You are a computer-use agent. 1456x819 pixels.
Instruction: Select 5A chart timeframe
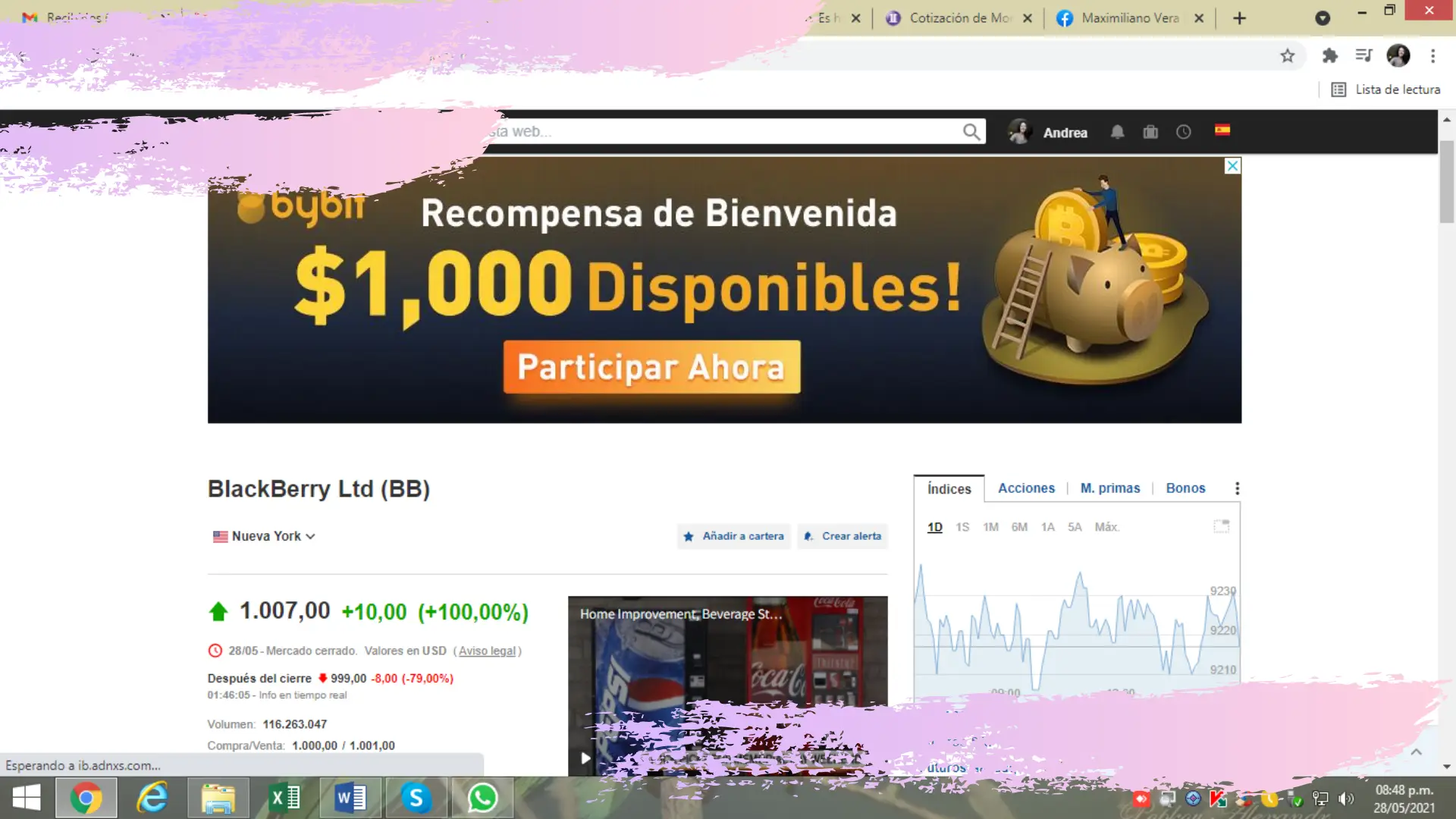coord(1075,527)
